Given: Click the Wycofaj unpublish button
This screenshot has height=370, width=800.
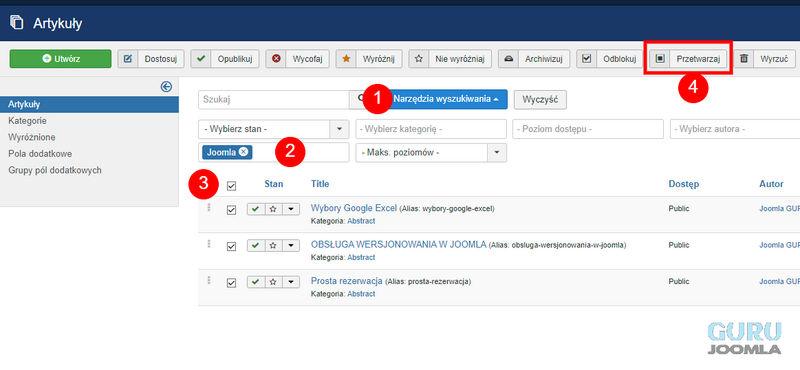Looking at the screenshot, I should (297, 59).
